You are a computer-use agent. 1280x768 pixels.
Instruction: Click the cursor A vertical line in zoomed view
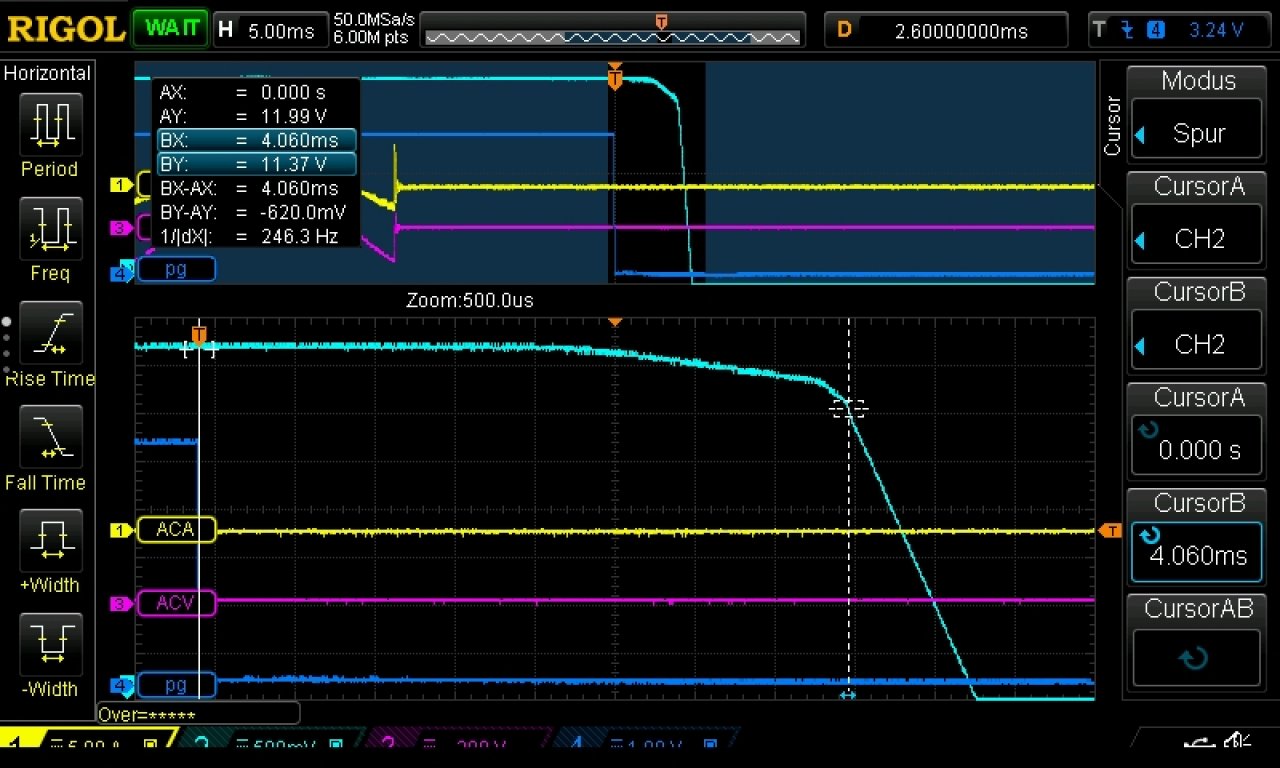pyautogui.click(x=199, y=510)
